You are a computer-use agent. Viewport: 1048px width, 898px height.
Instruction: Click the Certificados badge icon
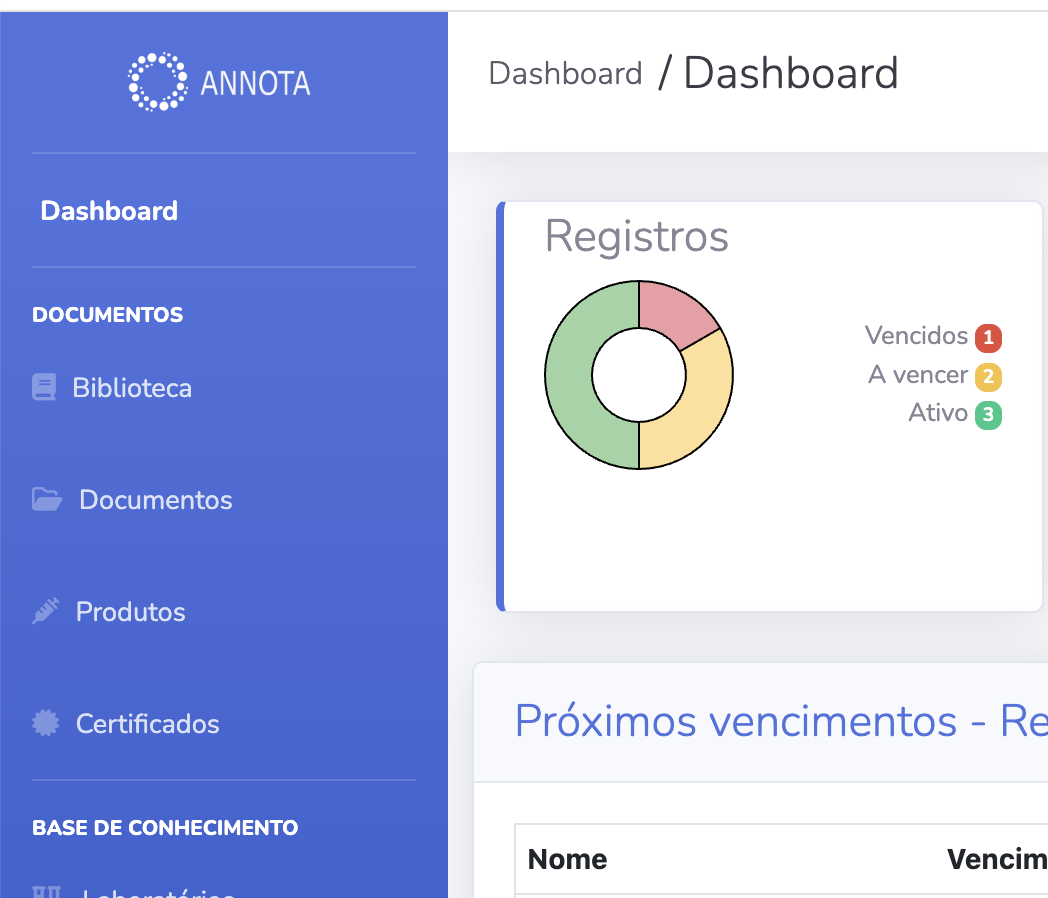(x=46, y=723)
